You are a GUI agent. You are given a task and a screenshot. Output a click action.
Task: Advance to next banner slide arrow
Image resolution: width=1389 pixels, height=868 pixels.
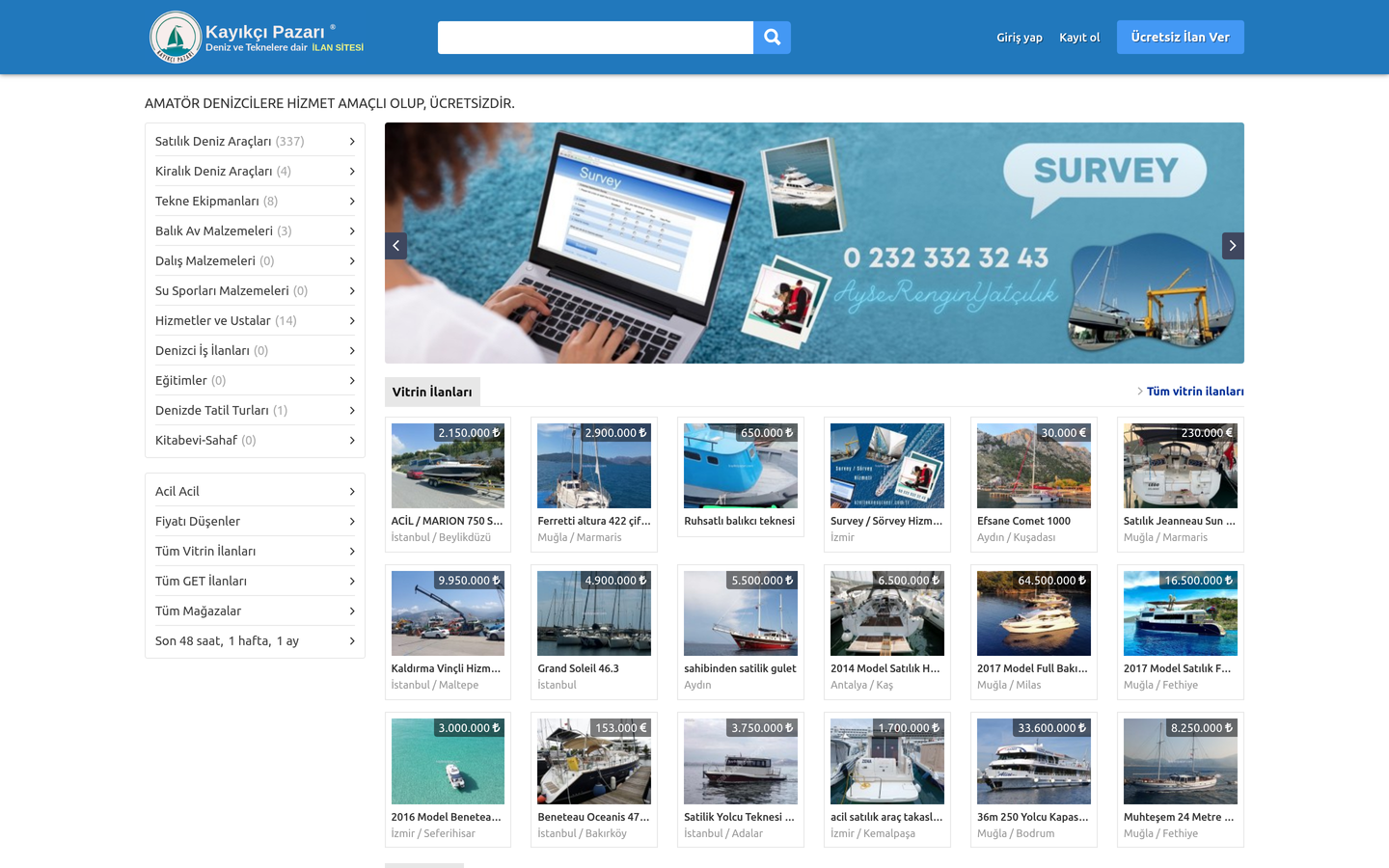(1233, 246)
